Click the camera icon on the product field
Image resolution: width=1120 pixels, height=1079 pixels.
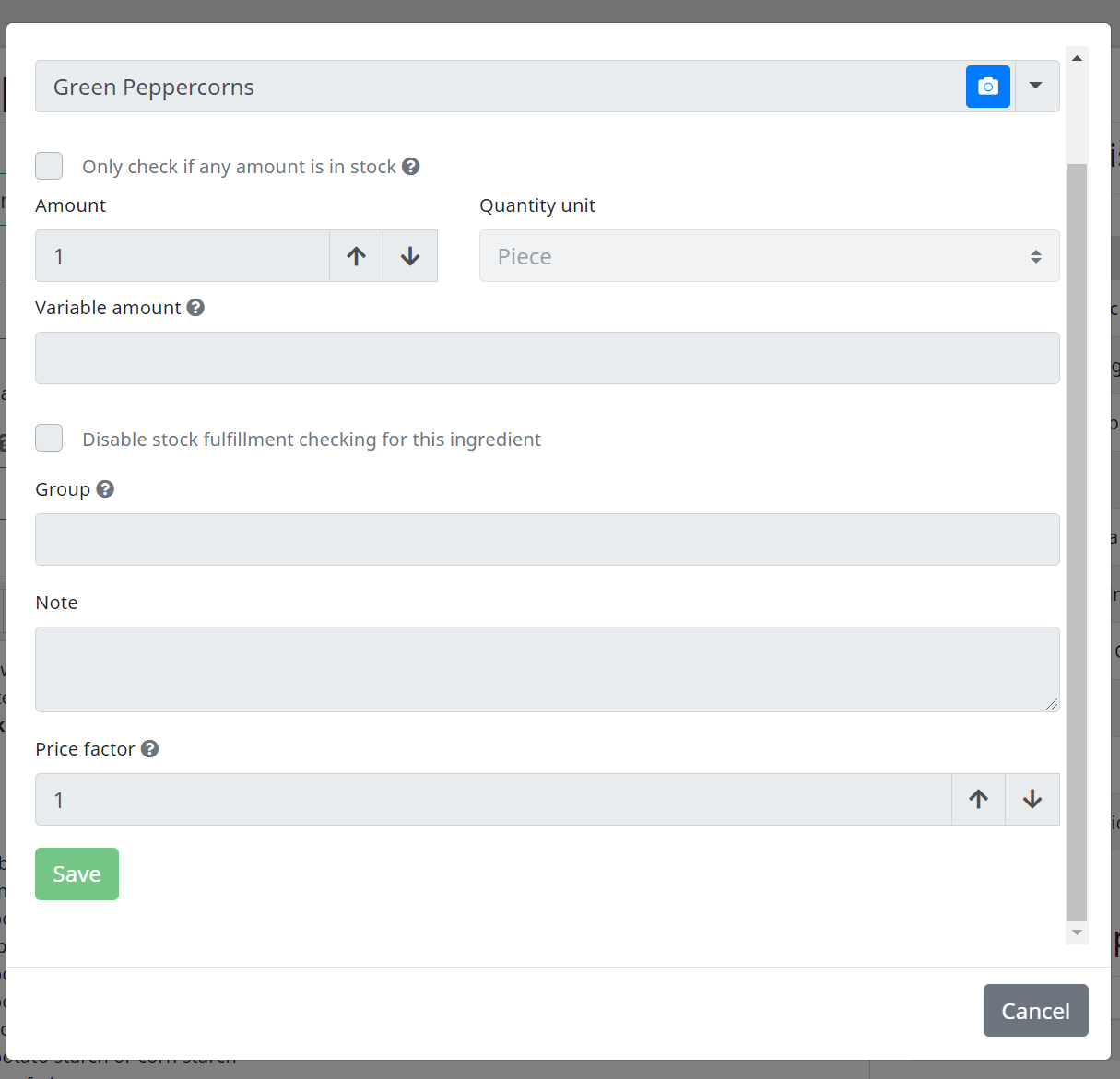[987, 86]
